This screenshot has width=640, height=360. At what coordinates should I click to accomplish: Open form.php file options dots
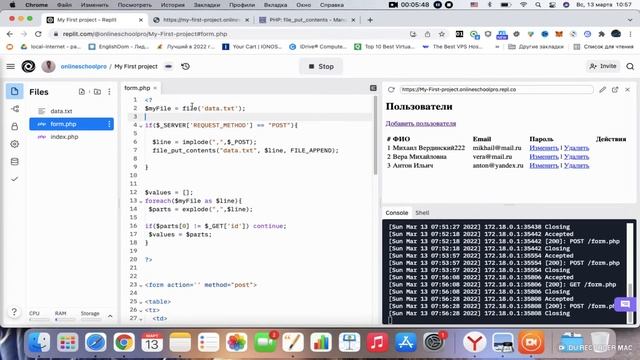[109, 124]
